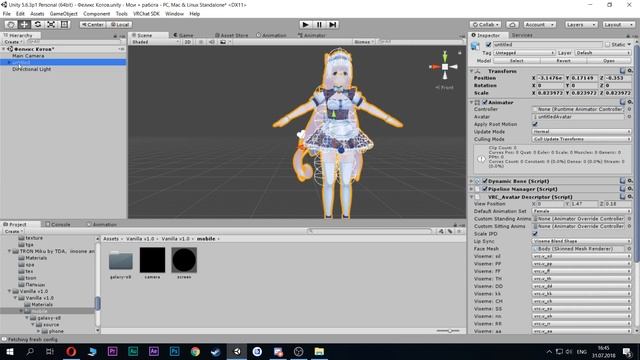
Task: Toggle Scale IPD checkbox
Action: click(x=535, y=233)
